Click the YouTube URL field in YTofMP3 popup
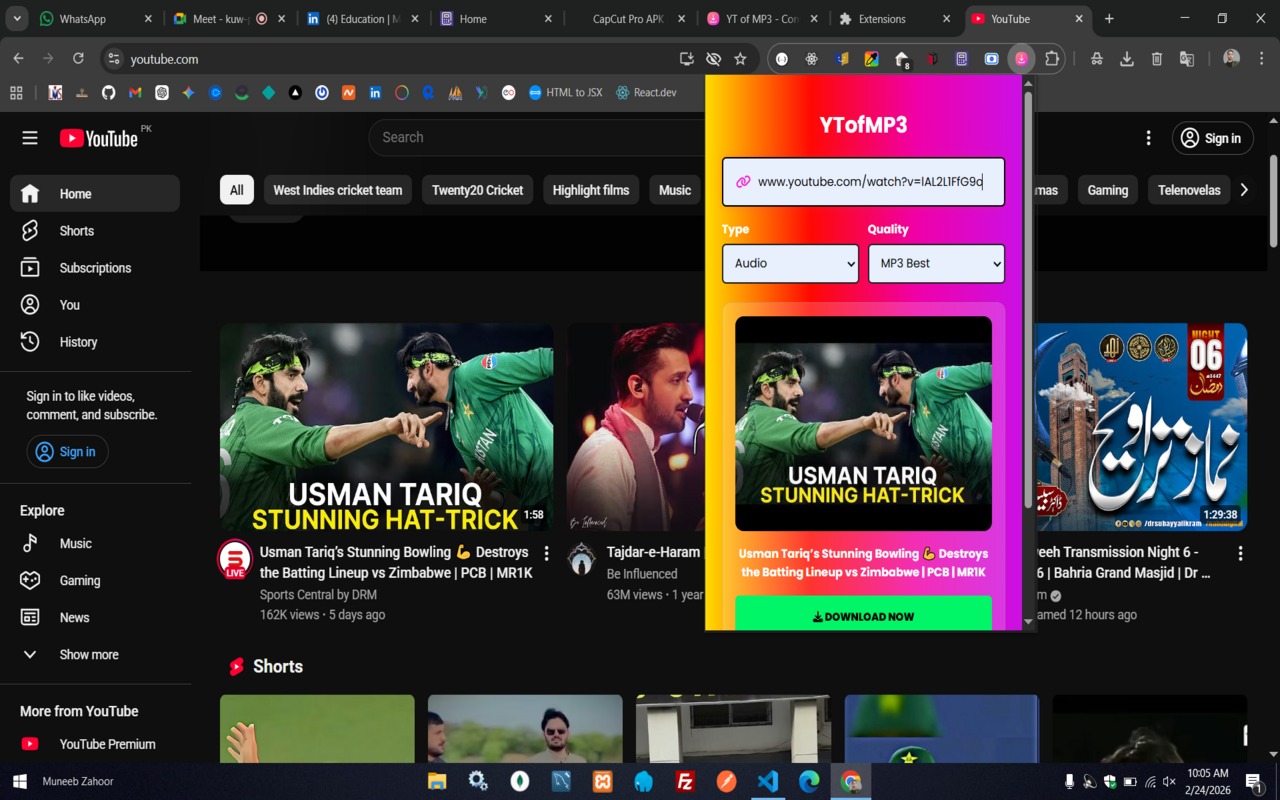1280x800 pixels. pyautogui.click(x=863, y=182)
